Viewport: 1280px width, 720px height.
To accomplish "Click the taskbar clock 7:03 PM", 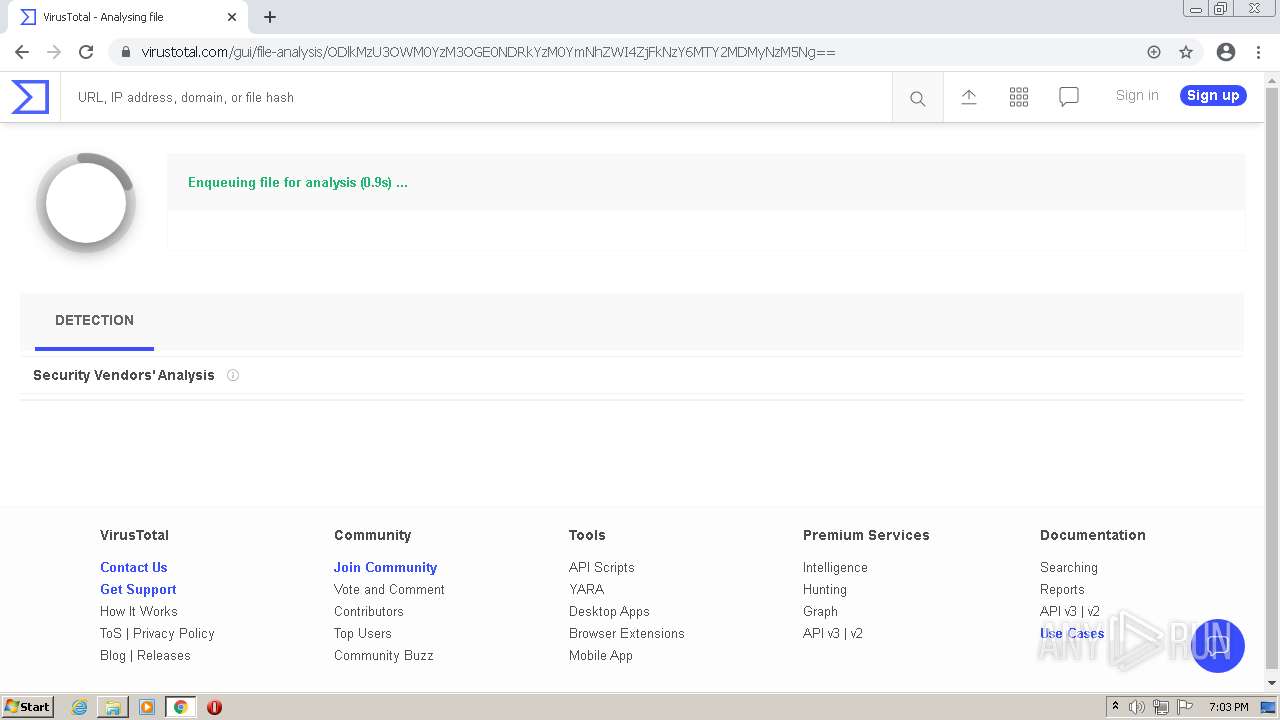I will tap(1228, 707).
